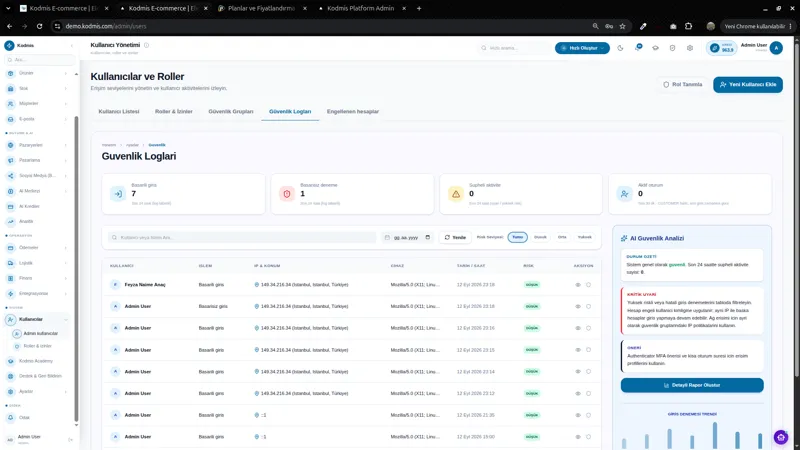Open the Admin User avatar in header
This screenshot has height=450, width=800.
tap(776, 48)
